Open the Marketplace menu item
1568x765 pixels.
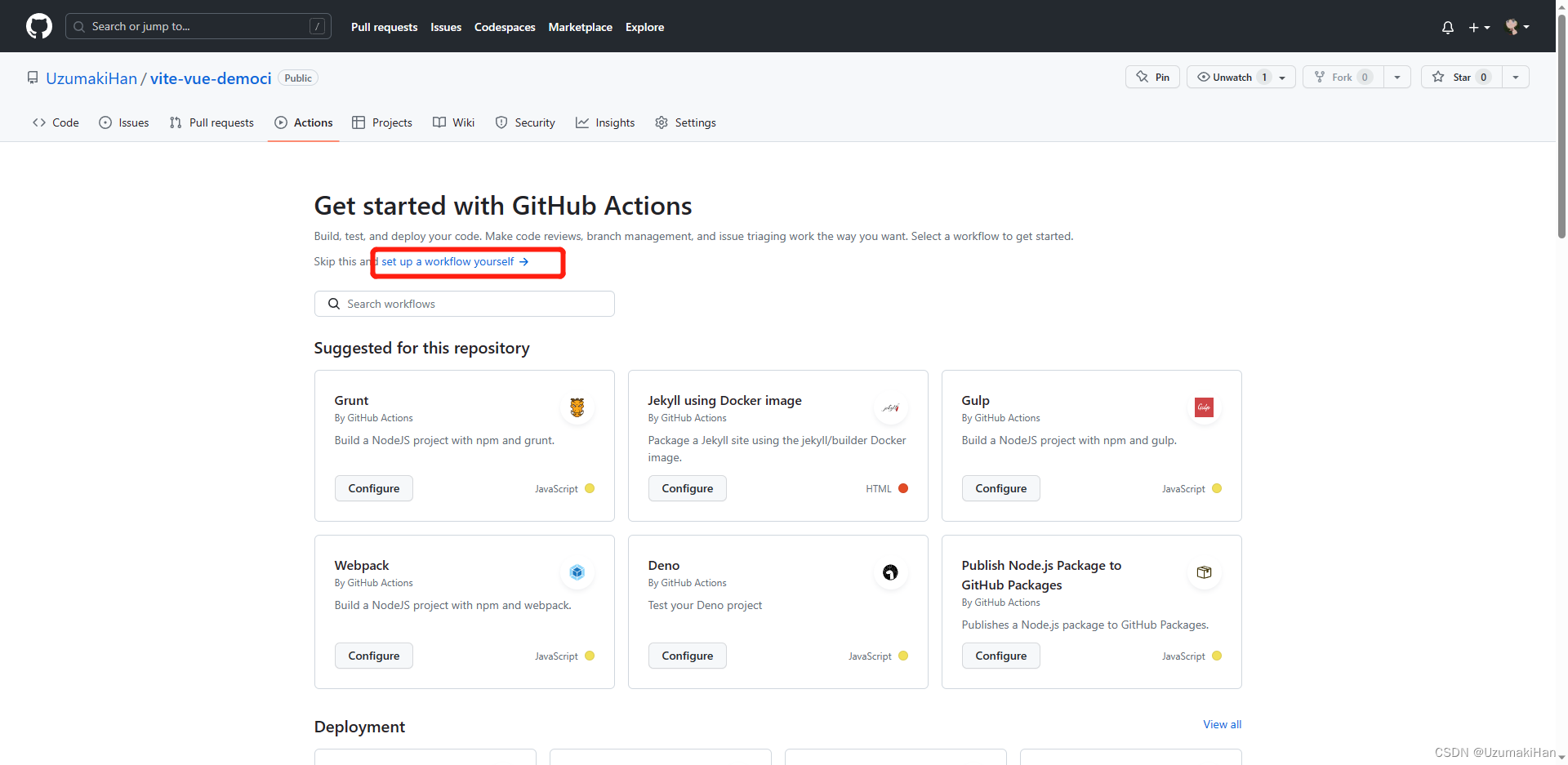(x=580, y=27)
